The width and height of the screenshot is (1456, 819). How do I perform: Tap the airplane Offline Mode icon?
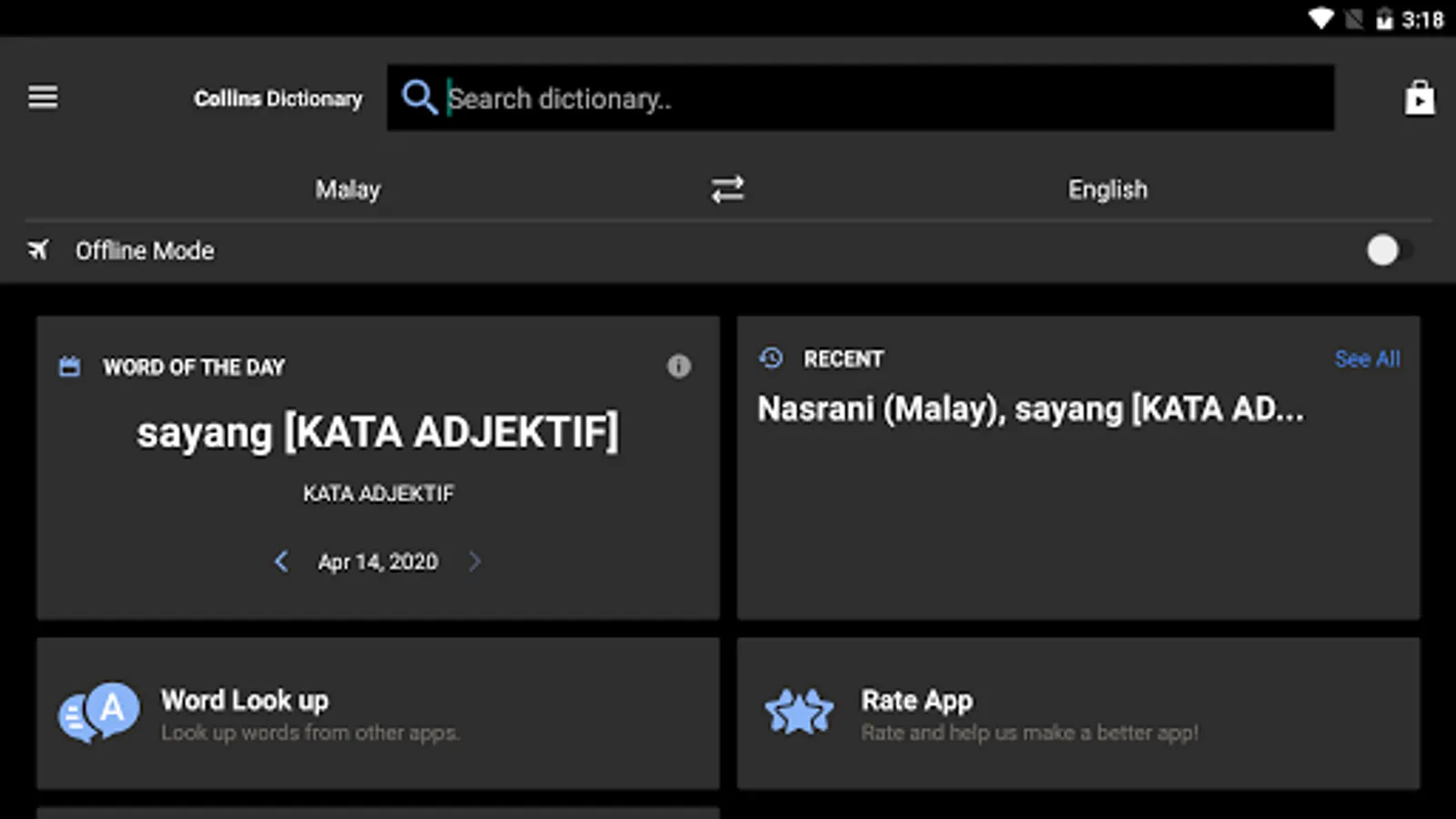point(38,249)
